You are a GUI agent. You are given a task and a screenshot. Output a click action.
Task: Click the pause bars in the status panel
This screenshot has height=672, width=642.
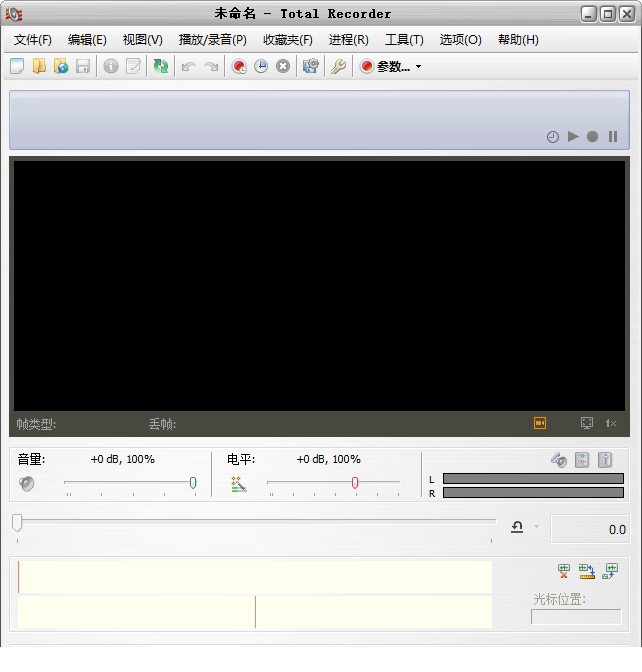(613, 137)
